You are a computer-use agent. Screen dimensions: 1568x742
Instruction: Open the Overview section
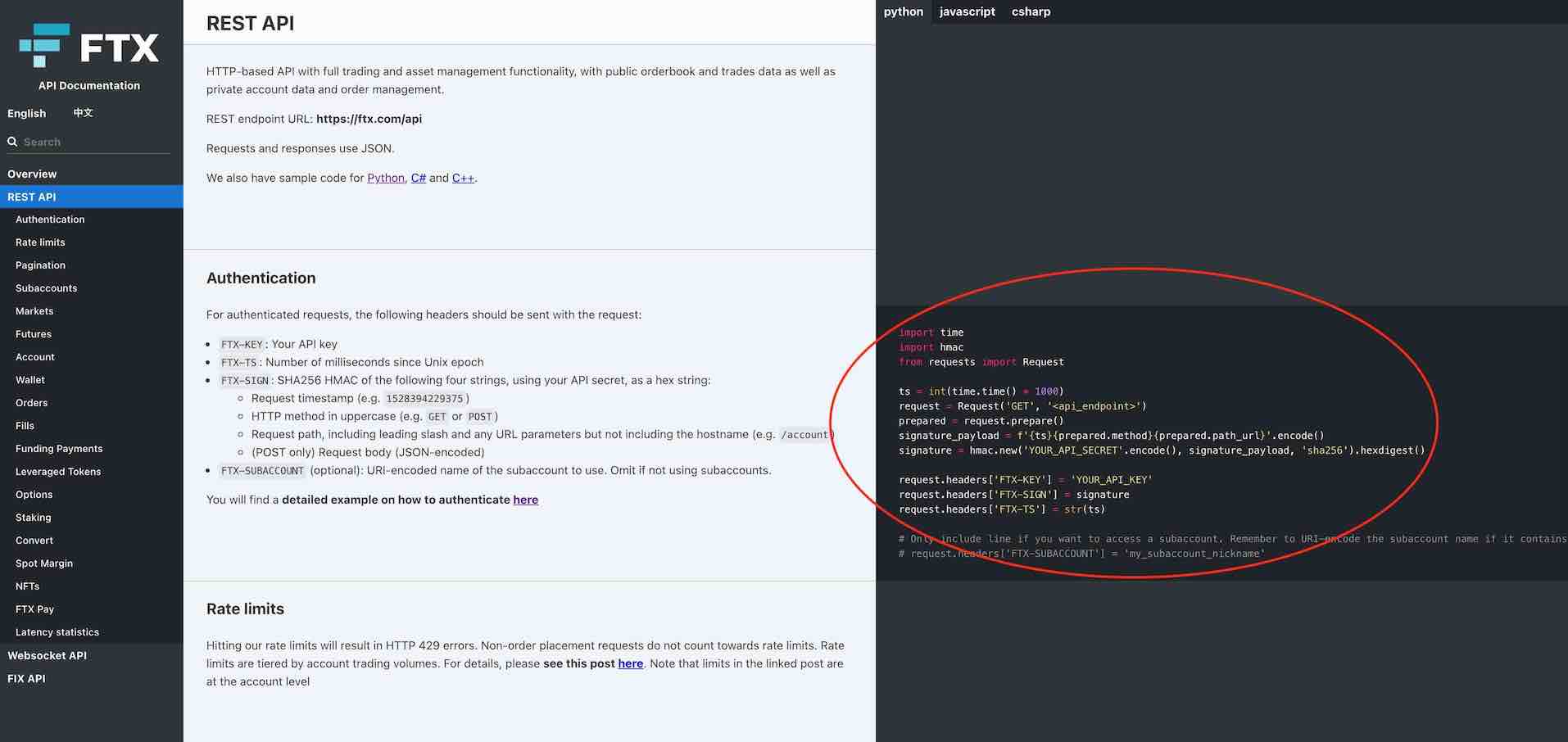[32, 174]
